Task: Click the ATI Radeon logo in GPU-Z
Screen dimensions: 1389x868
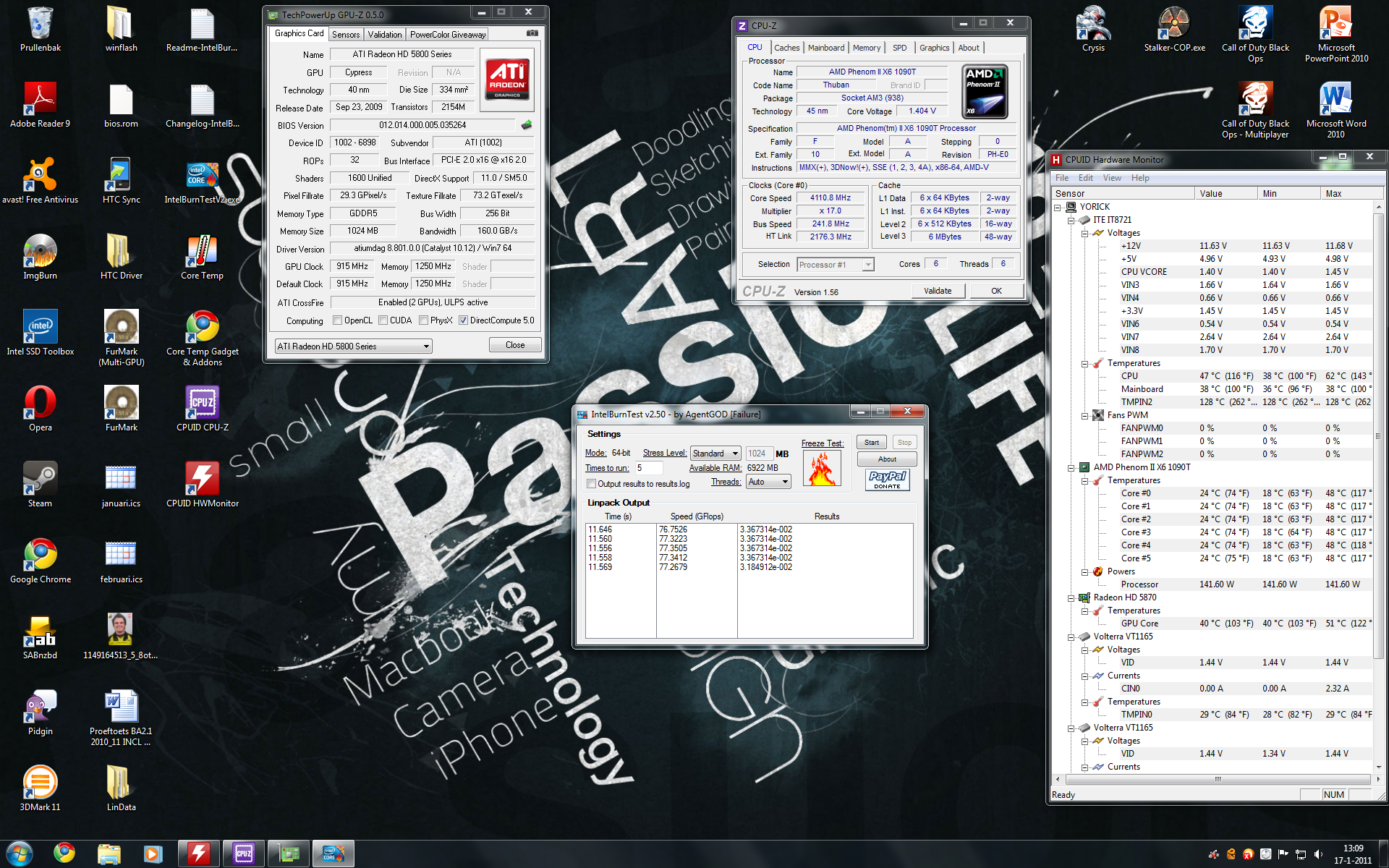Action: 507,80
